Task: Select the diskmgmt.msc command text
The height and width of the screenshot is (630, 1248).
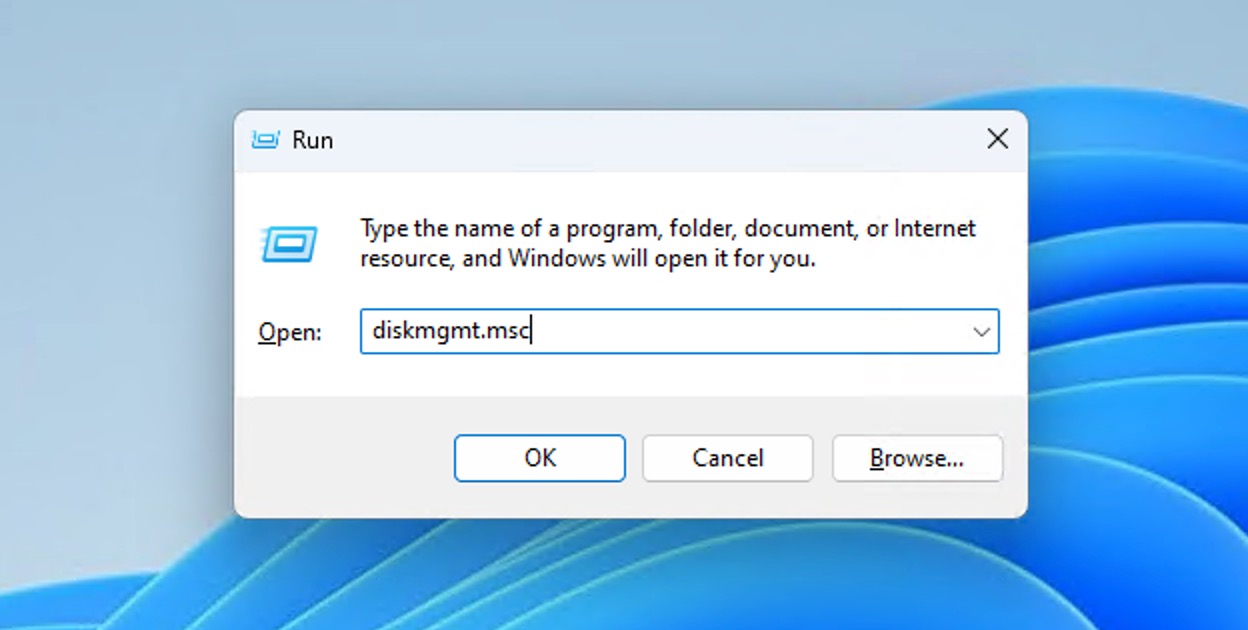Action: [x=450, y=331]
